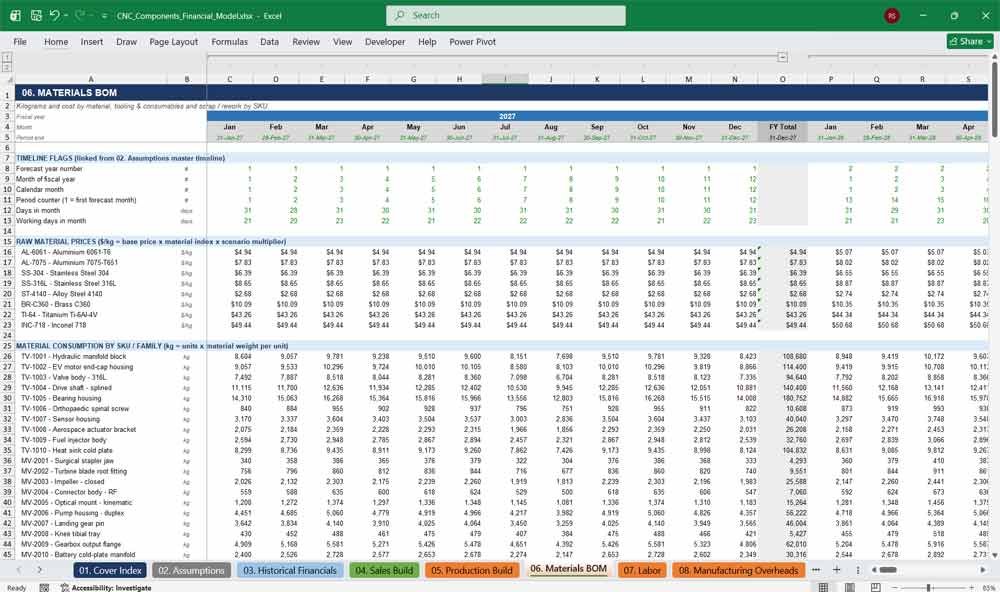Screen dimensions: 1000x592
Task: Click previous sheet navigation arrow
Action: 19,570
